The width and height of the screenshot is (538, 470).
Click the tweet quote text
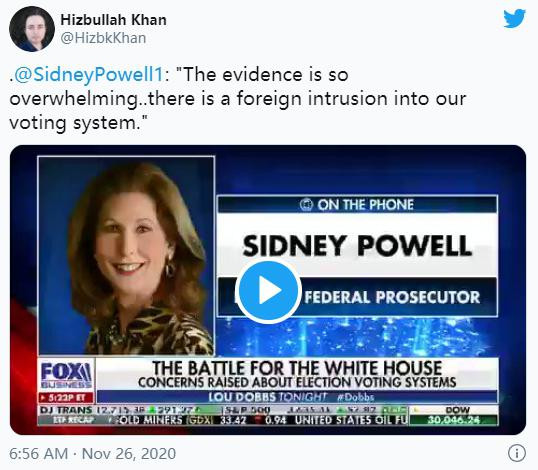click(238, 99)
